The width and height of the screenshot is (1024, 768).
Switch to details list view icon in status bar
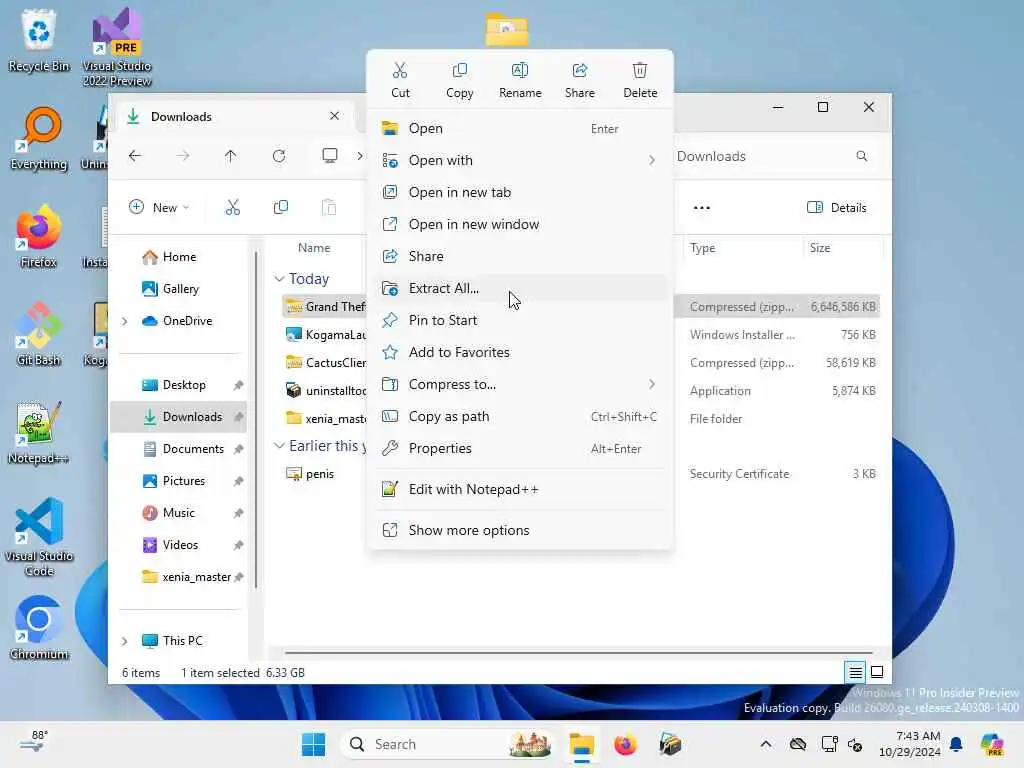856,672
